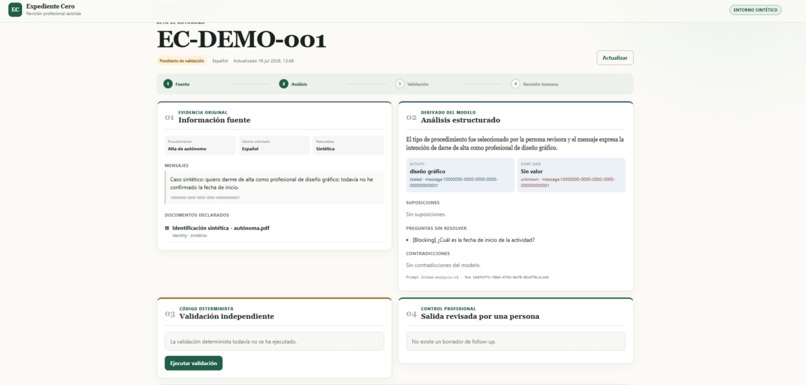This screenshot has height=385, width=806.
Task: Click the Información fuente section heading
Action: coord(214,120)
